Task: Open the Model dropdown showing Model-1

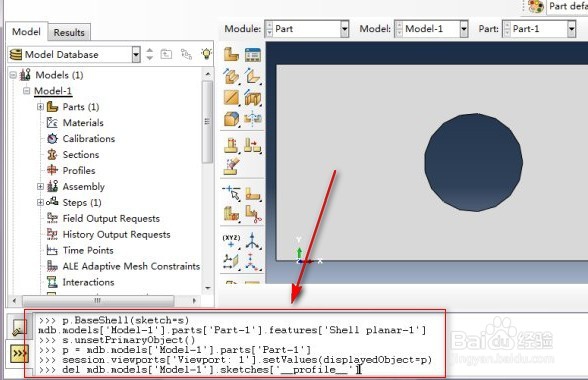Action: (464, 29)
